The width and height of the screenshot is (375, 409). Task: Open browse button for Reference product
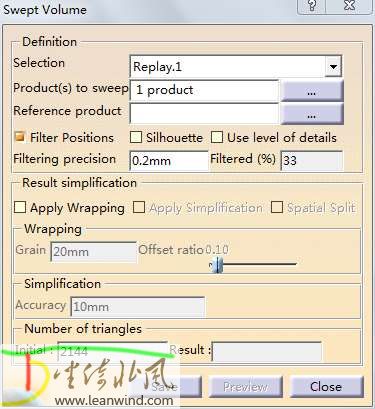pos(312,113)
